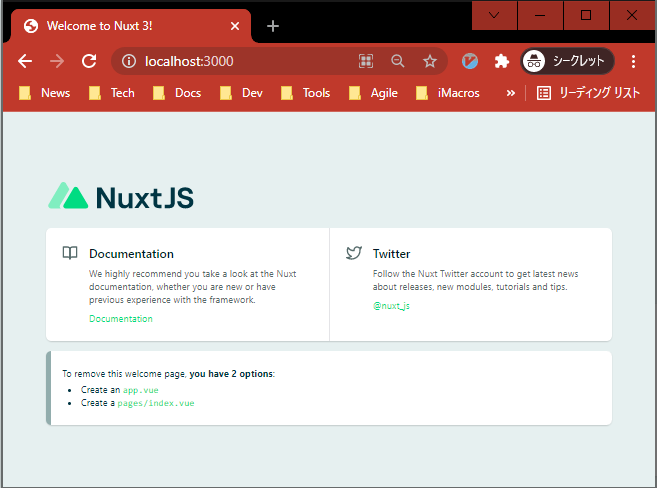Image resolution: width=657 pixels, height=488 pixels.
Task: Open the green Documentation link
Action: click(x=121, y=319)
